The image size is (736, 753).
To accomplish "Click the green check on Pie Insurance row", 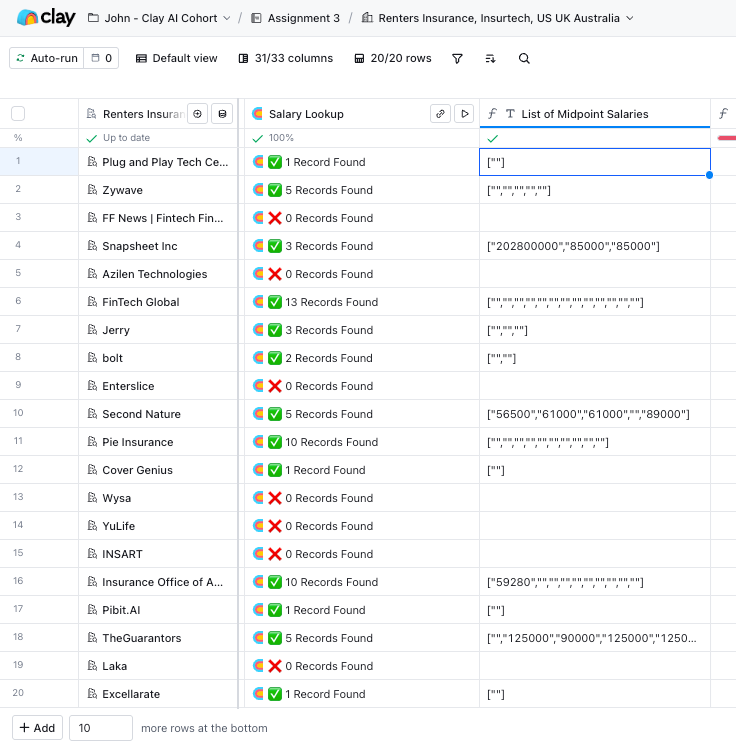I will tap(275, 442).
